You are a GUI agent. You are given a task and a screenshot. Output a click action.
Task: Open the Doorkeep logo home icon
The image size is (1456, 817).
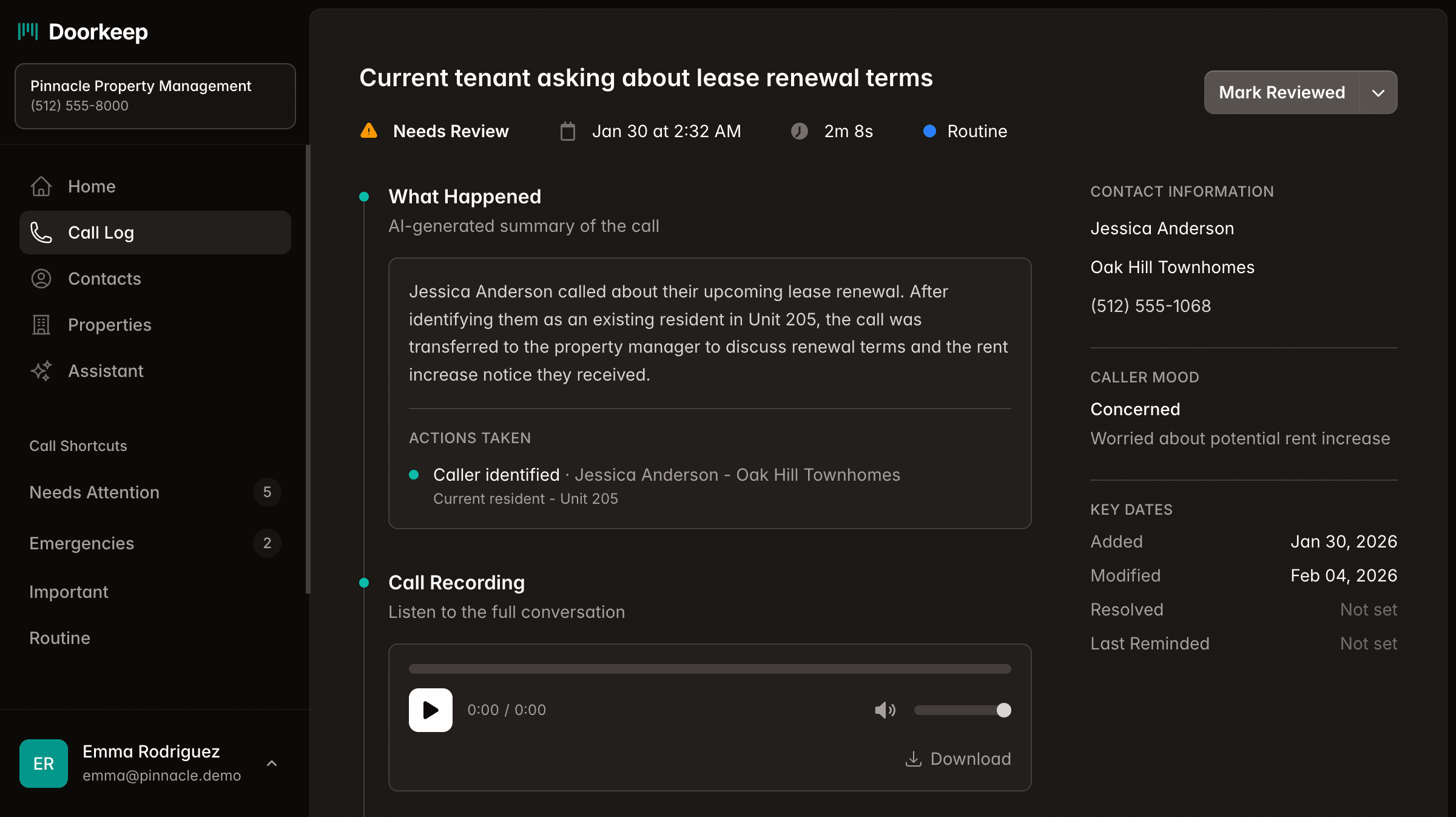29,32
